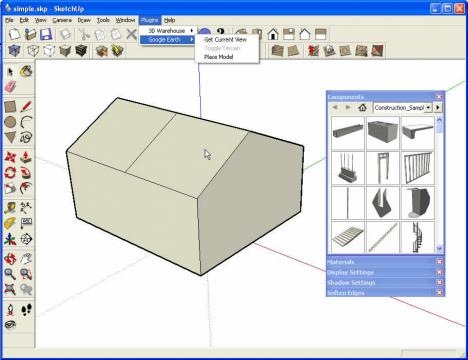Activate the Move tool with red arrows
Viewport: 468px width, 360px height.
click(10, 157)
